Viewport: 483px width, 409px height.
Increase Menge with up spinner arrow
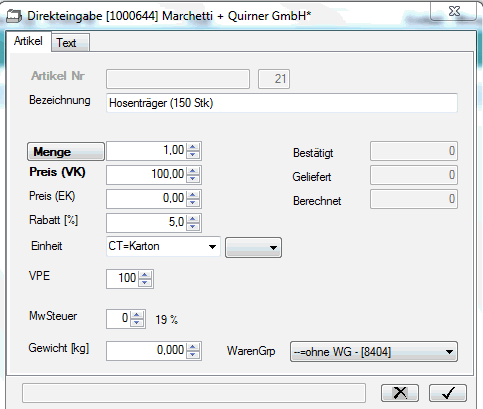point(193,147)
